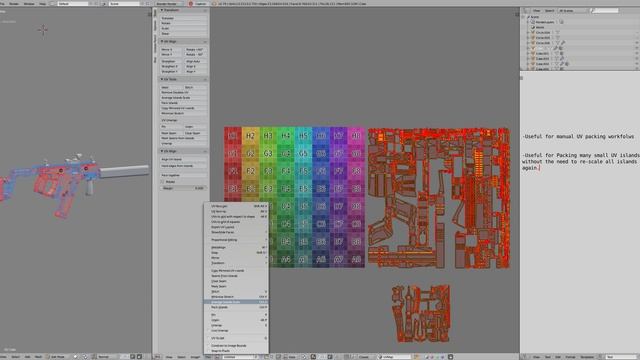Image resolution: width=640 pixels, height=360 pixels.
Task: Click Average Islands Scale in tool panel
Action: pyautogui.click(x=183, y=98)
